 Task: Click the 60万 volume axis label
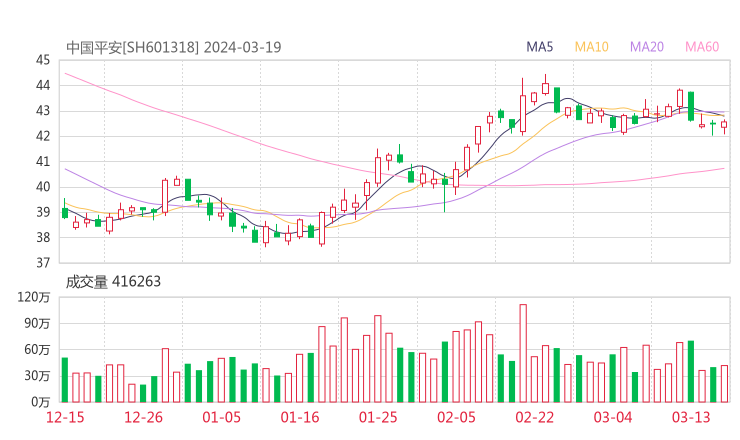37,350
